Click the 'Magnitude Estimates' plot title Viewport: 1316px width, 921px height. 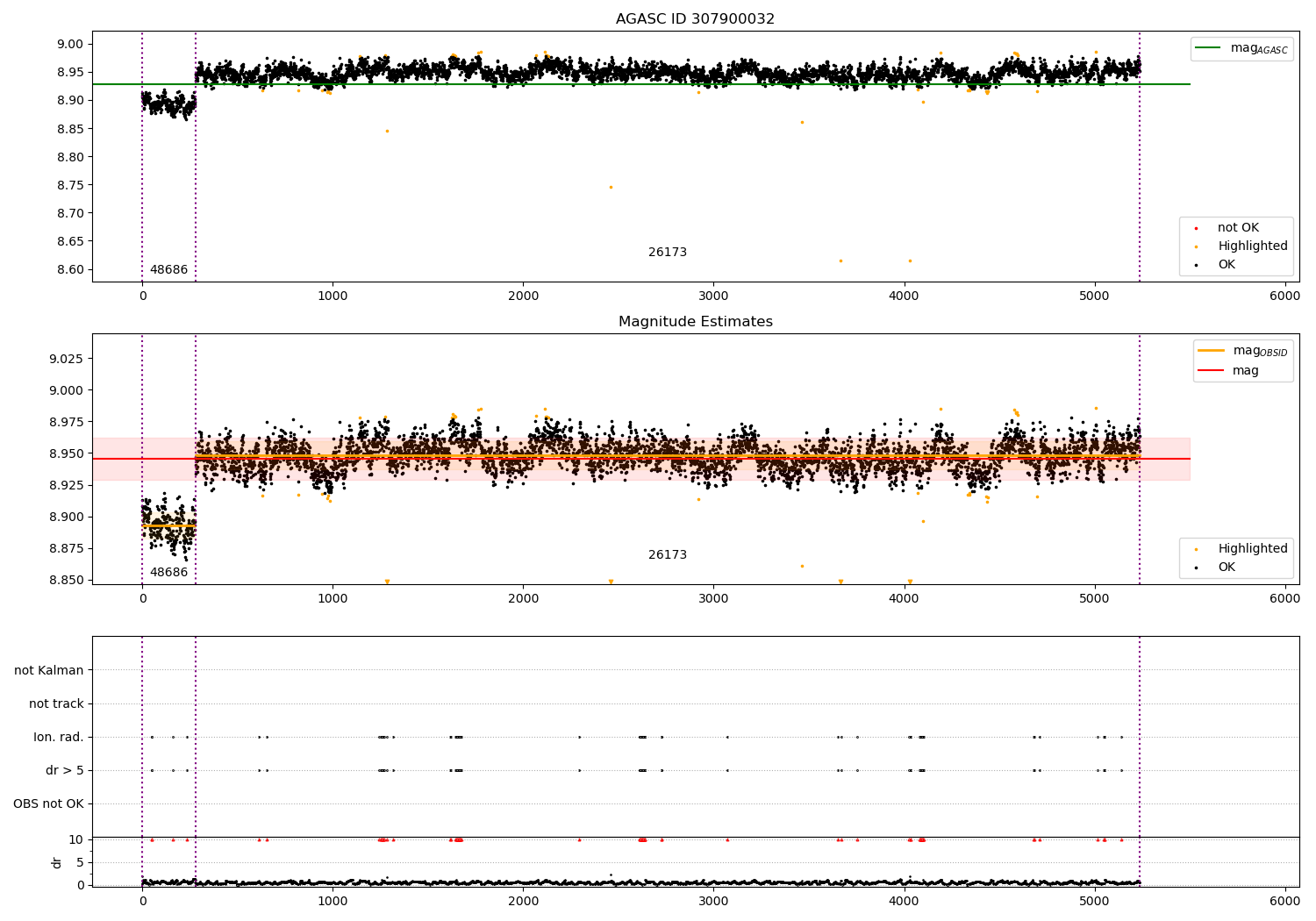[x=695, y=321]
